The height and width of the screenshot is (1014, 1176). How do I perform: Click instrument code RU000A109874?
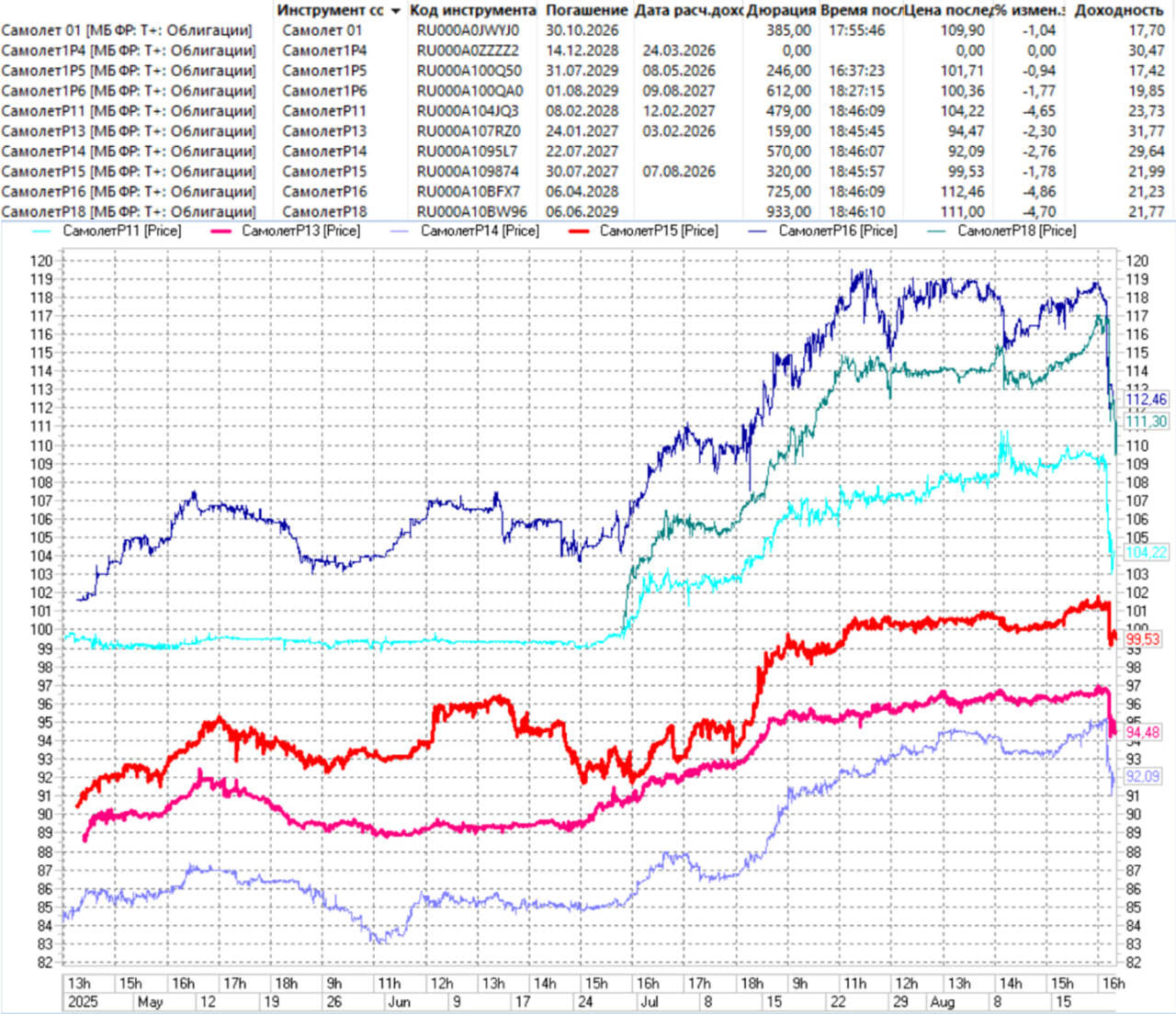468,172
